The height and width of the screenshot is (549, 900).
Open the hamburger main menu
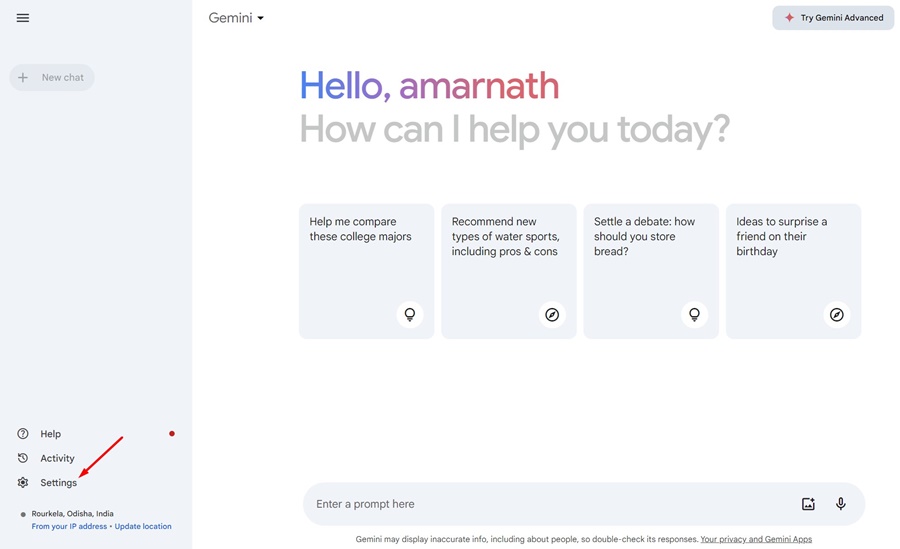tap(23, 18)
